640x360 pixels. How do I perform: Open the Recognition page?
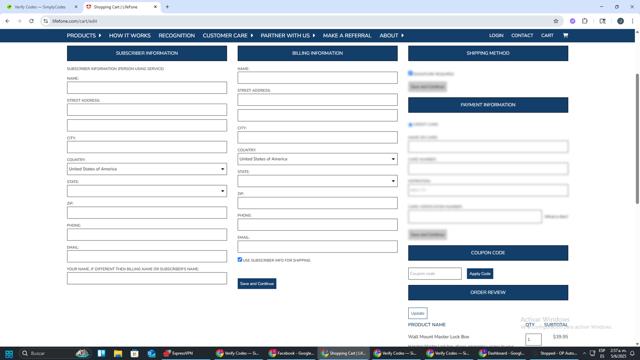[177, 36]
